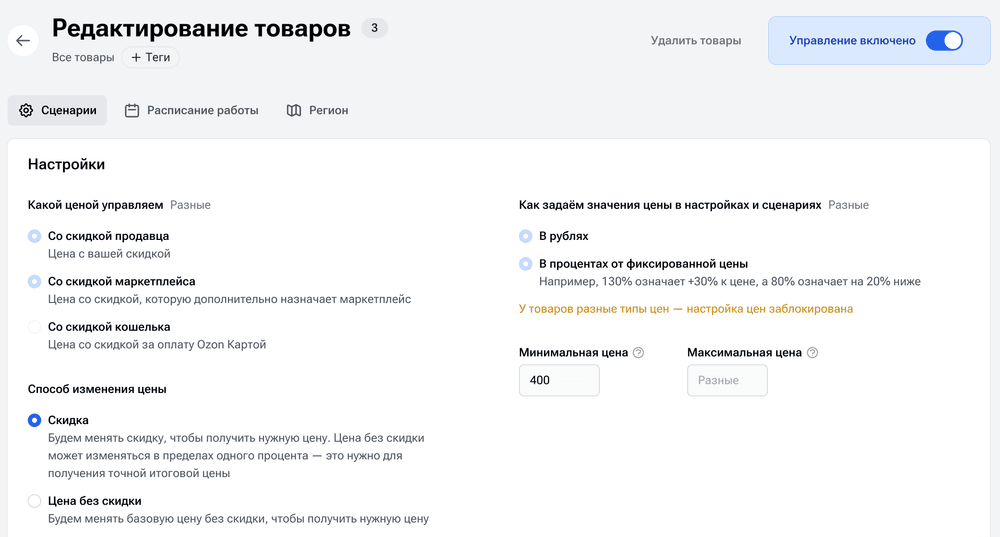Select Со скидкой маркетплейса radio option
The height and width of the screenshot is (537, 1000).
[34, 281]
